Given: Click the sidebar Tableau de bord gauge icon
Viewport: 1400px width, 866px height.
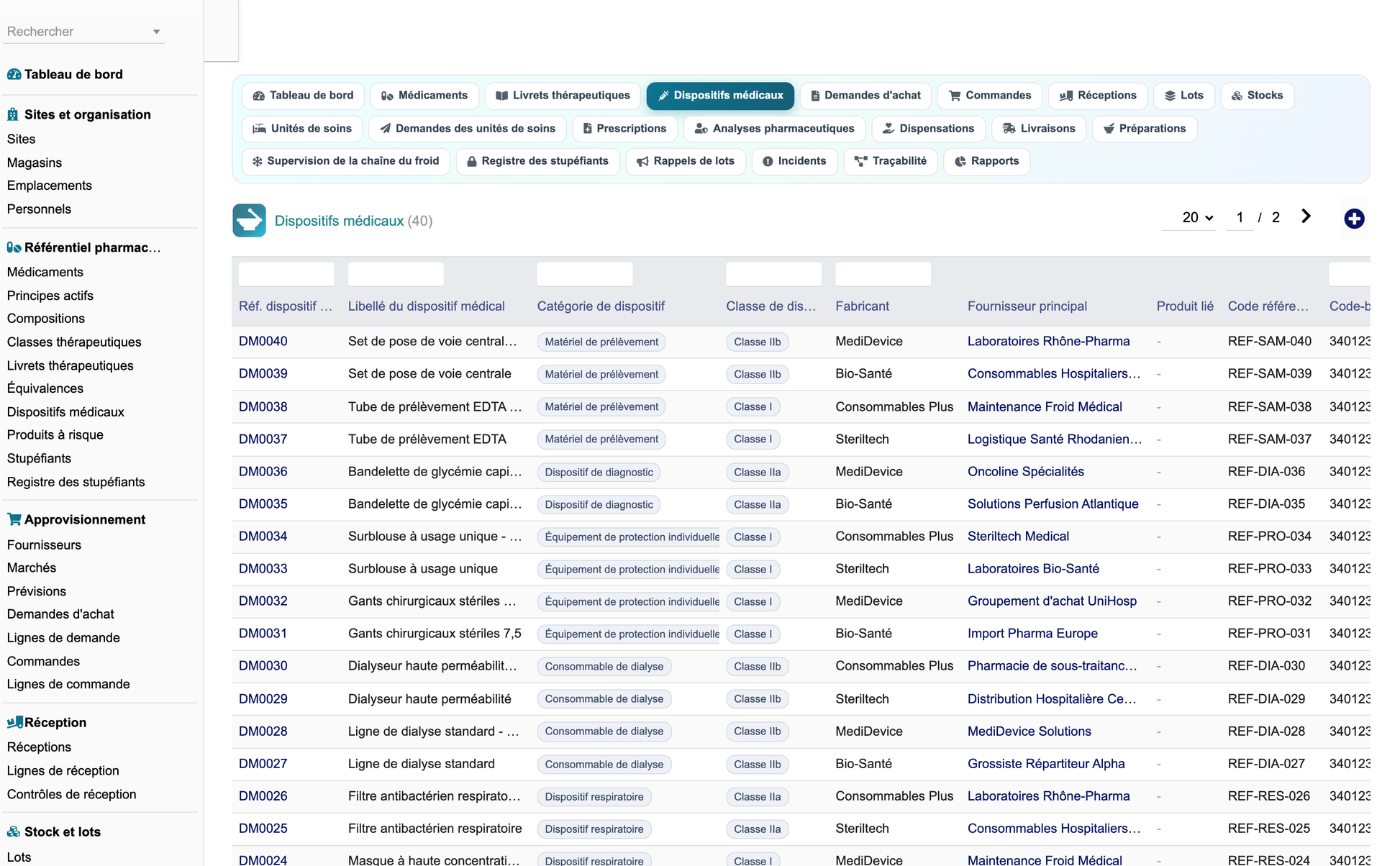Looking at the screenshot, I should [14, 74].
